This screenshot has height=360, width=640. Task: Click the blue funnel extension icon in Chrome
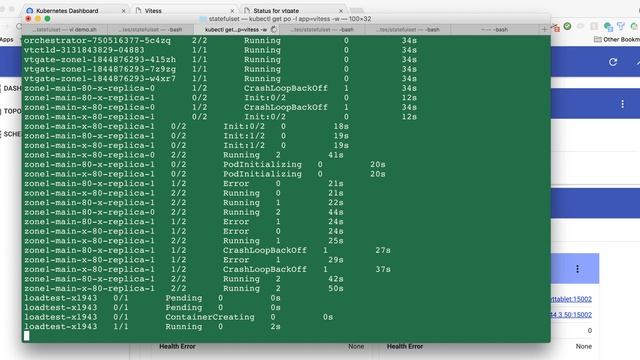point(621,27)
